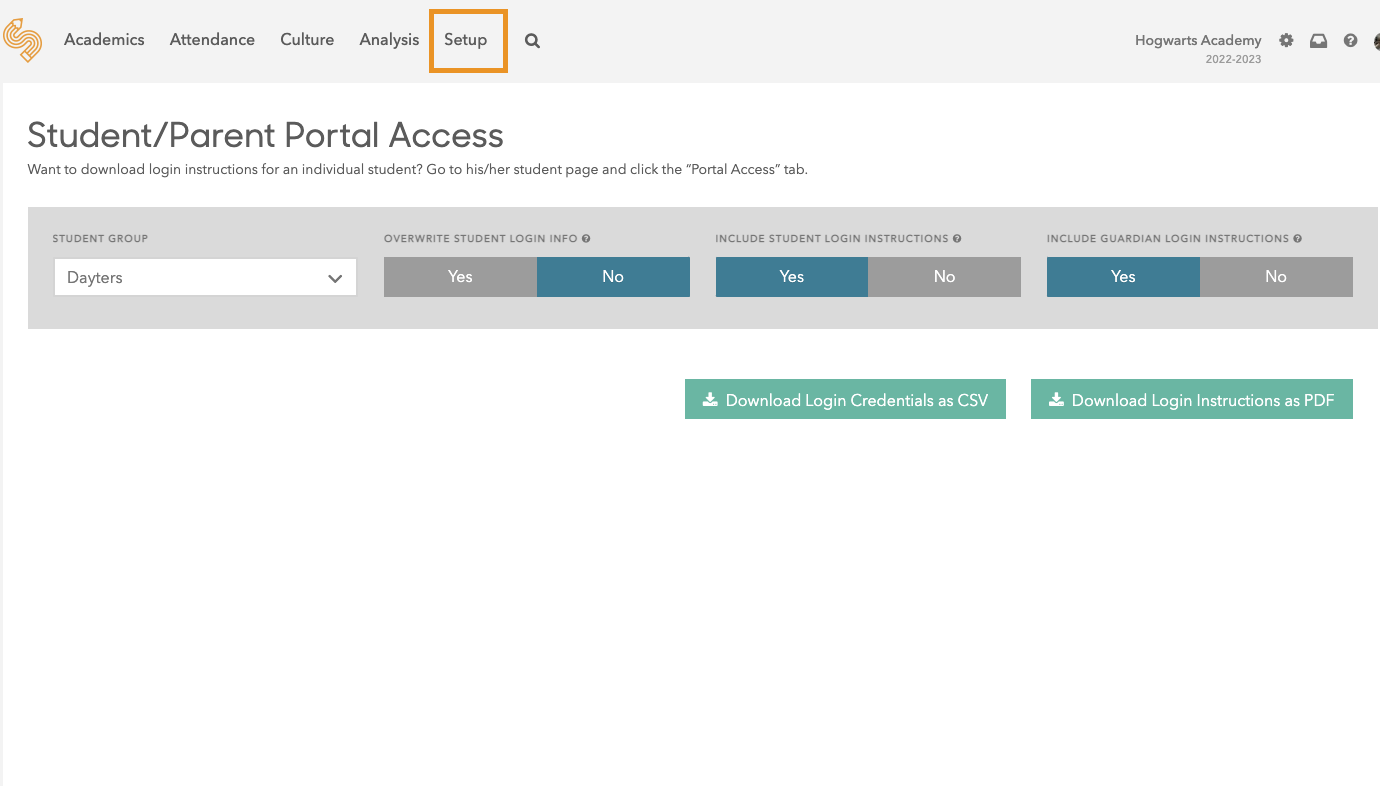Download Login Instructions as PDF
1380x786 pixels.
point(1191,400)
